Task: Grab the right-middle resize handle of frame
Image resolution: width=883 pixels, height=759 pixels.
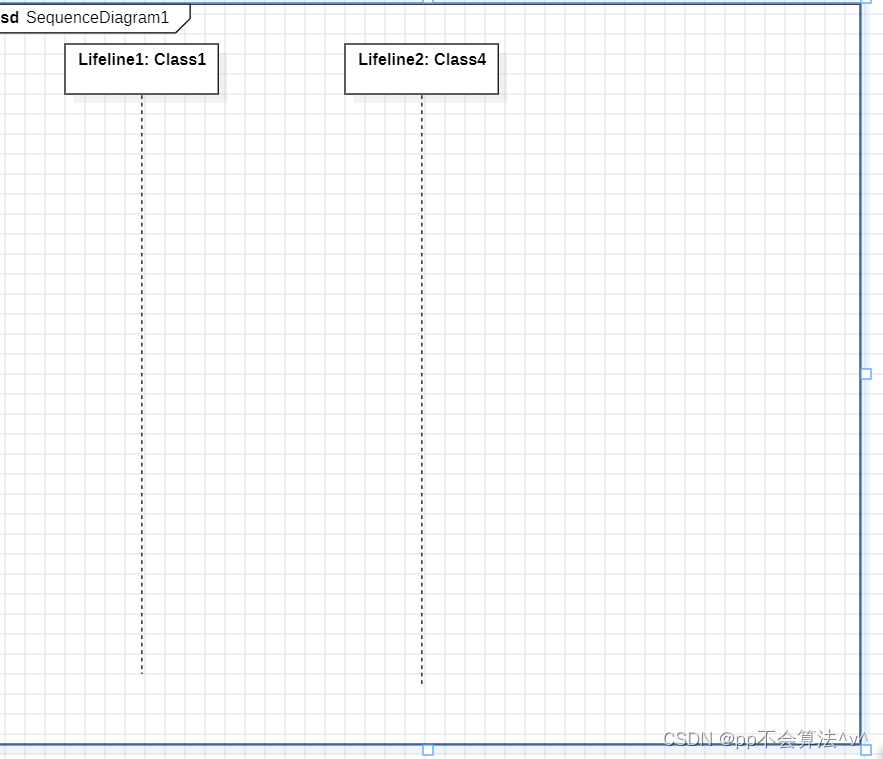Action: [x=867, y=374]
